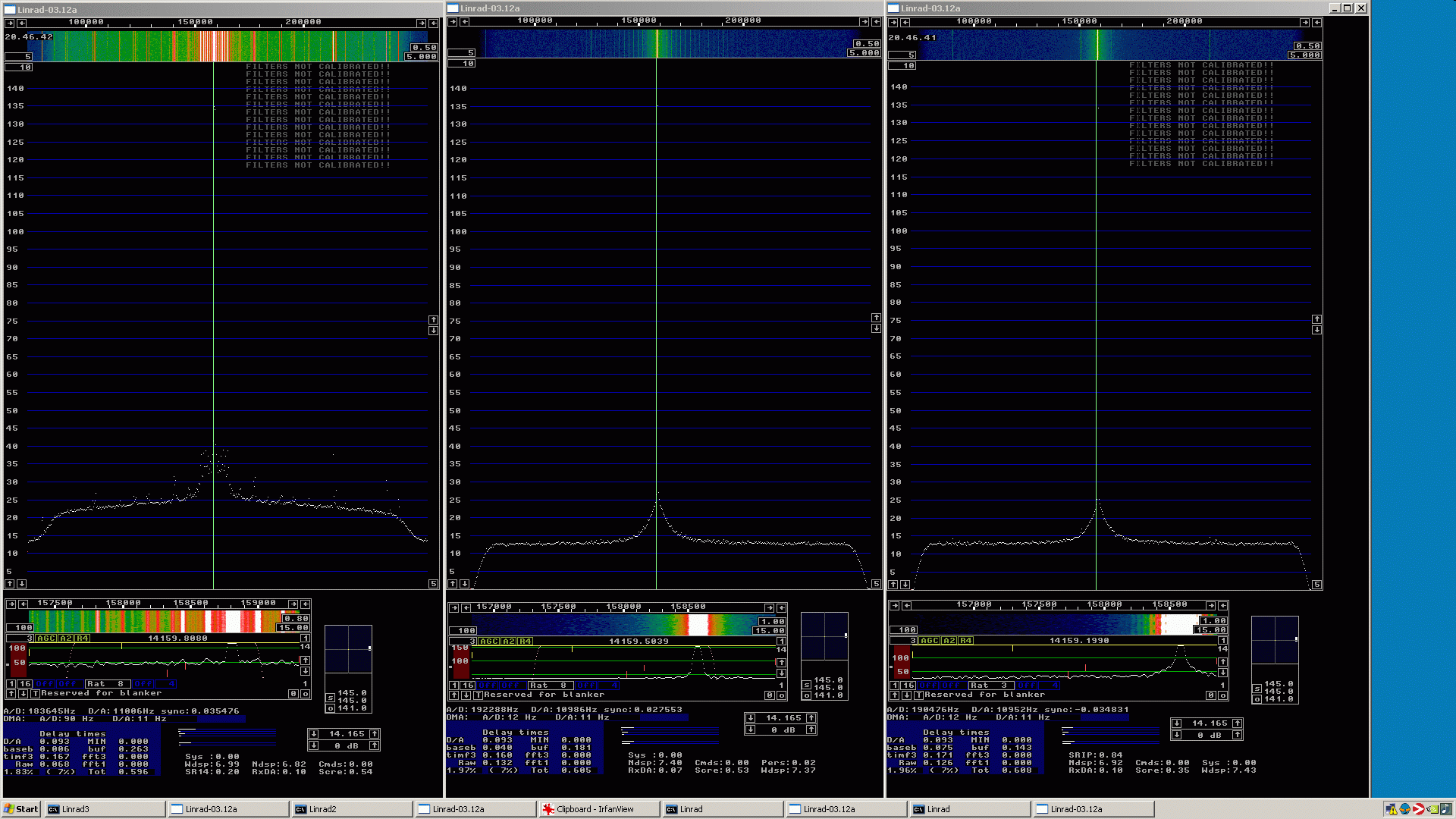Toggle AGC in middle Linrad window
The width and height of the screenshot is (1456, 819).
[489, 642]
